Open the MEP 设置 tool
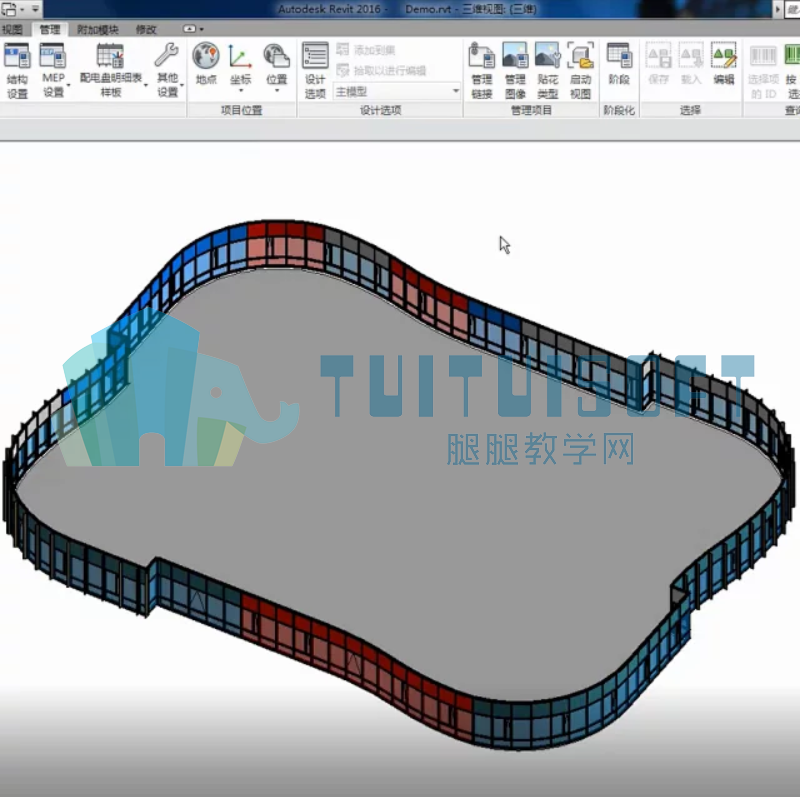 [x=54, y=70]
